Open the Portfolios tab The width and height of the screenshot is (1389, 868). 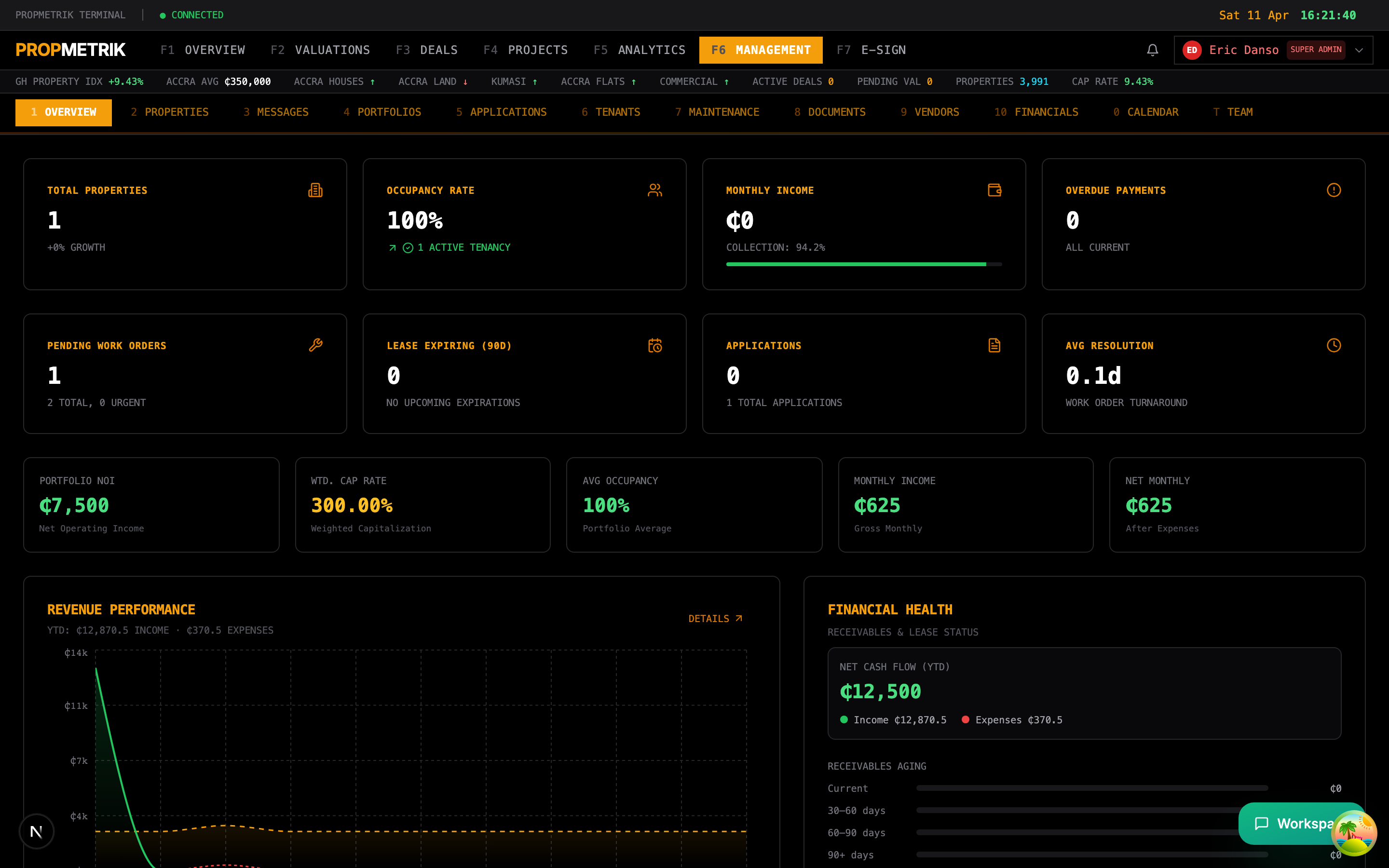click(x=382, y=112)
